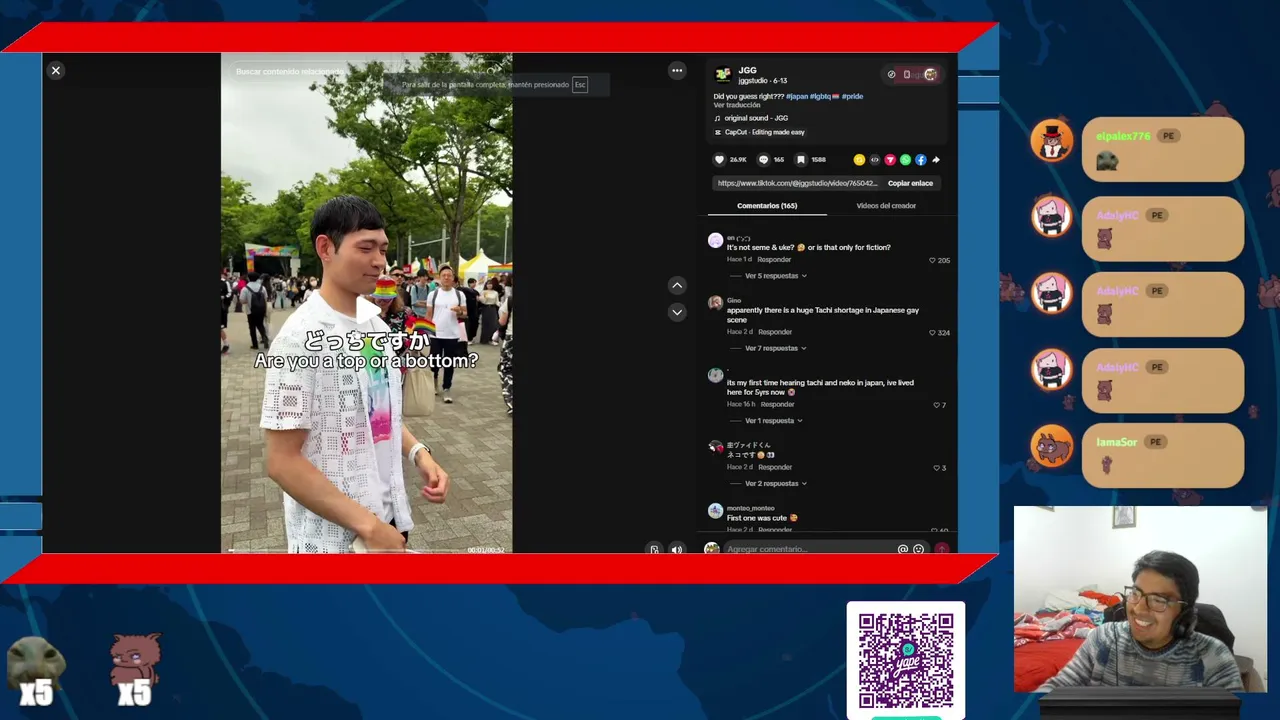1280x720 pixels.
Task: Expand 'Ver 7 respuestas' replies
Action: [776, 348]
